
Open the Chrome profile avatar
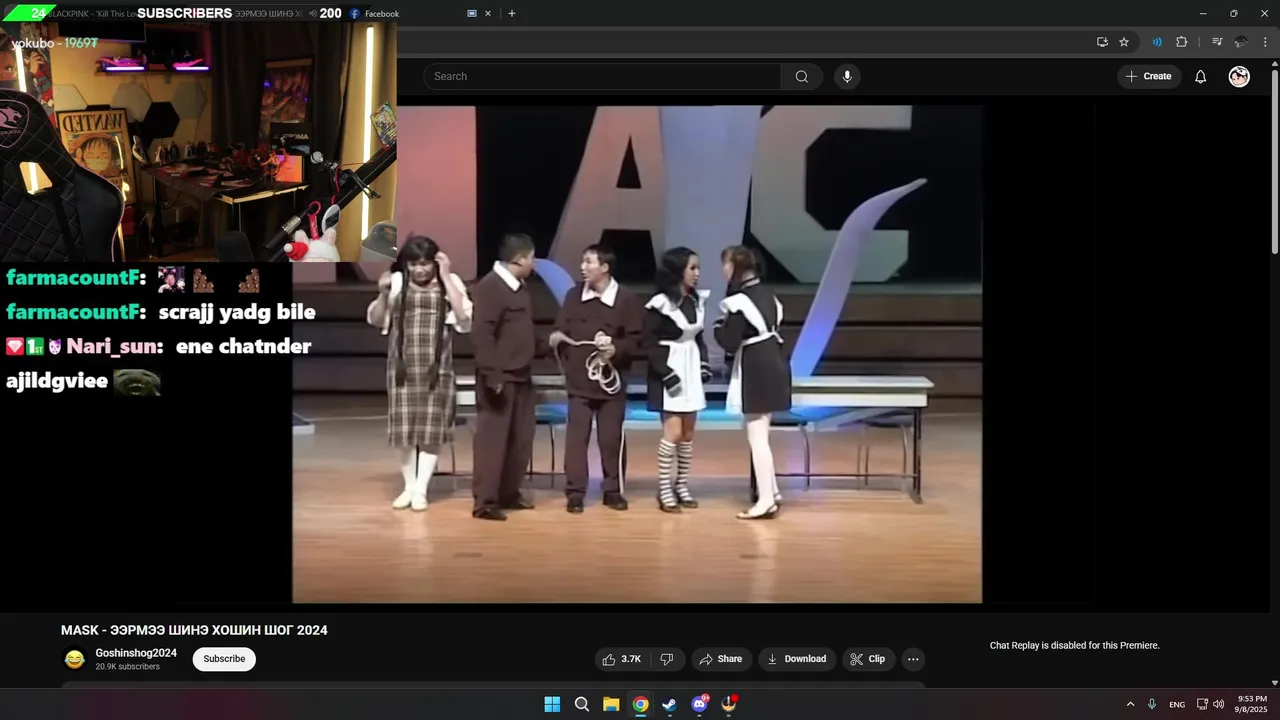(x=1241, y=42)
